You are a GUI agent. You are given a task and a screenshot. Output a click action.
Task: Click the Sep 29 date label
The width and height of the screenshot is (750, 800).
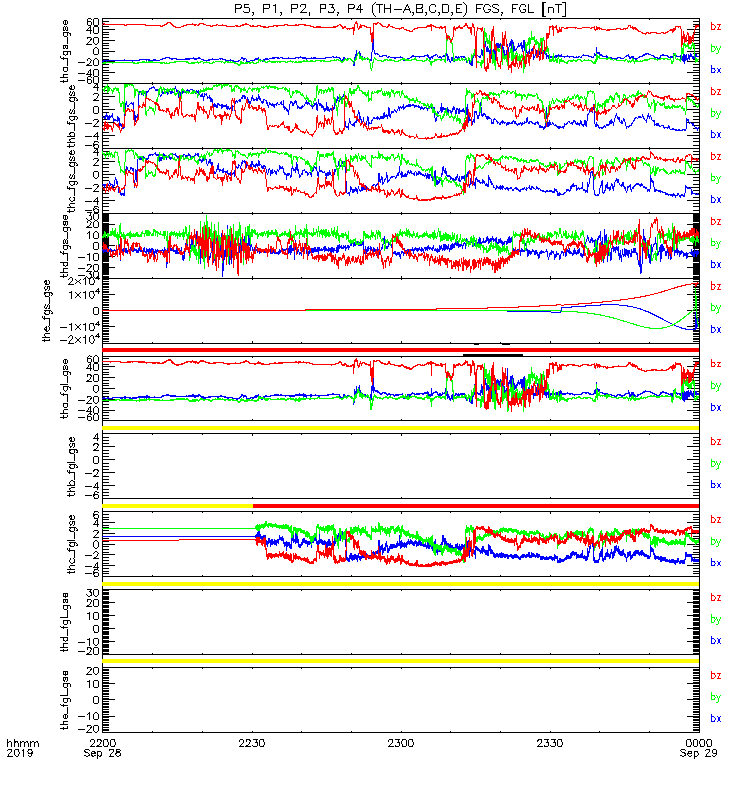point(698,753)
